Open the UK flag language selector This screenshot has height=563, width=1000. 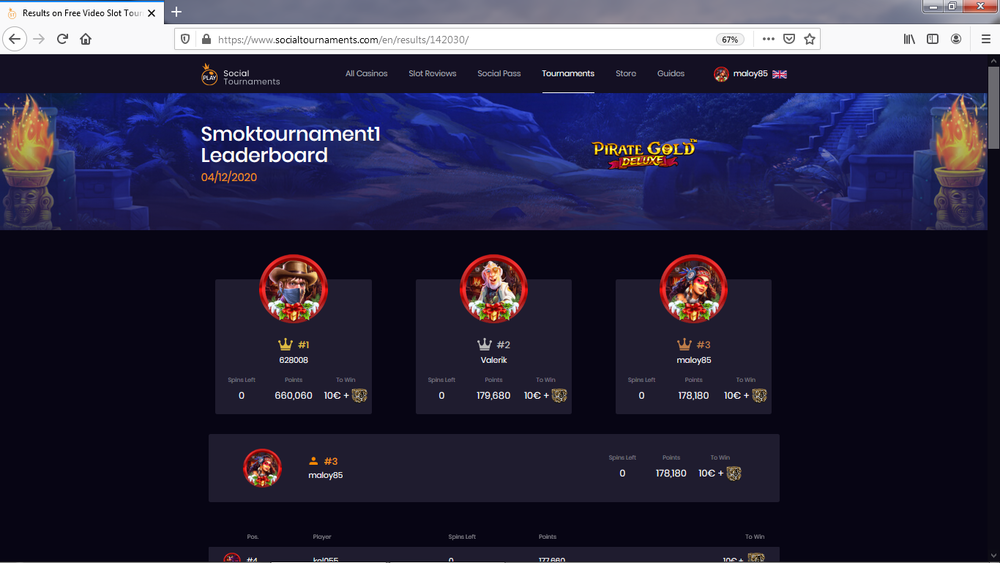point(779,74)
